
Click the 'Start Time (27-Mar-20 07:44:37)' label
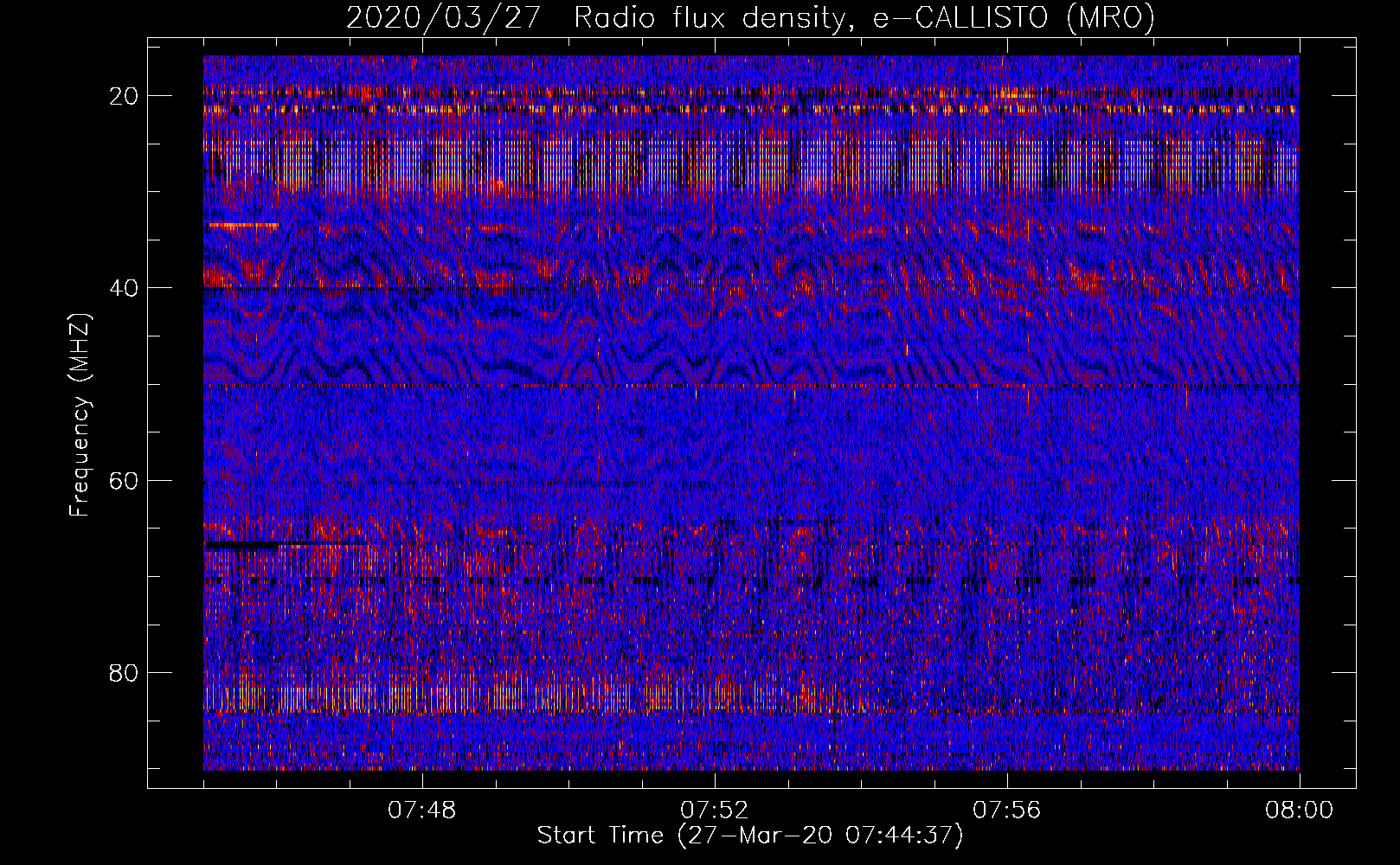[x=750, y=836]
